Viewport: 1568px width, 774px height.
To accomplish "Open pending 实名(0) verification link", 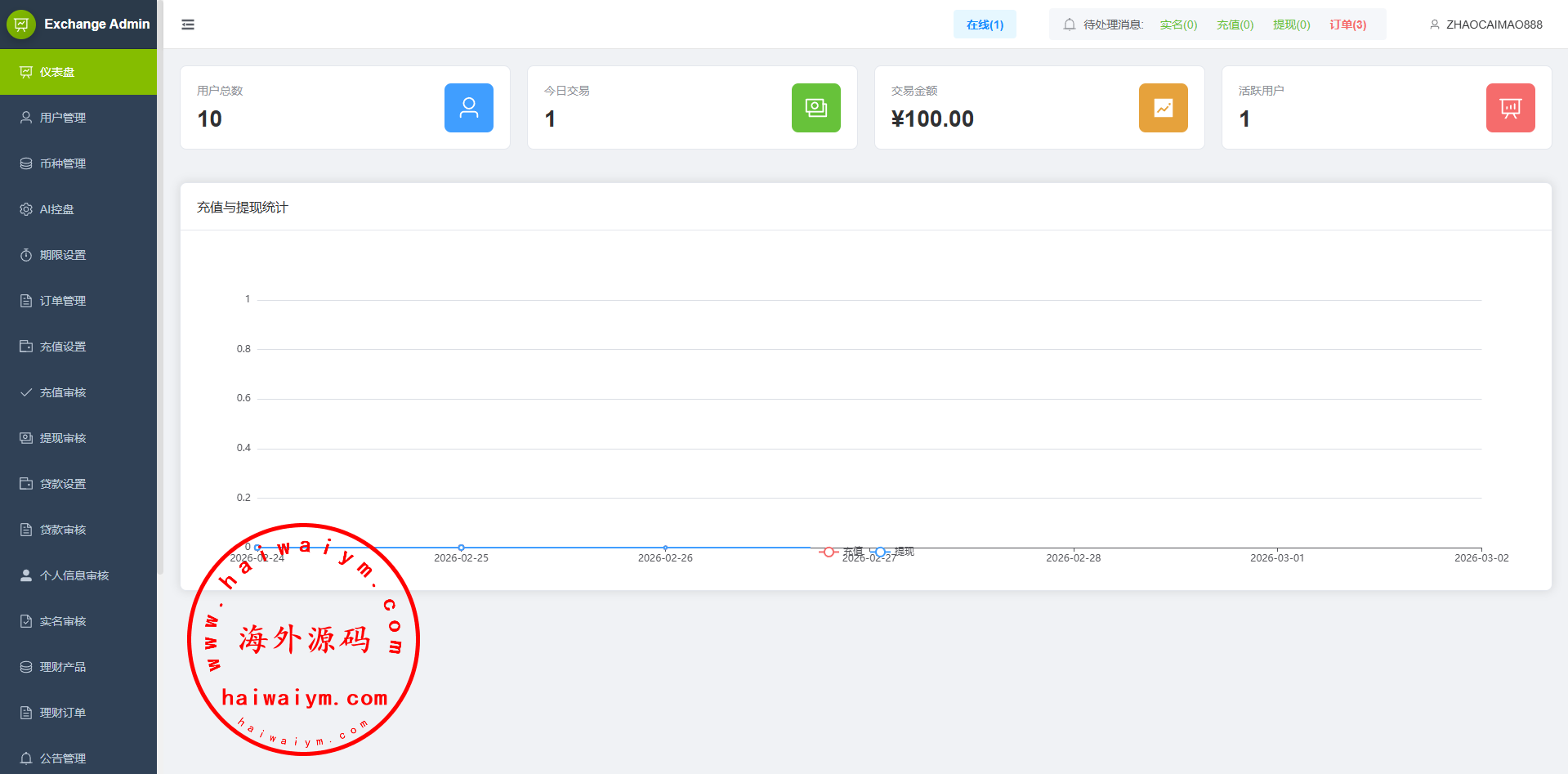I will [x=1178, y=25].
